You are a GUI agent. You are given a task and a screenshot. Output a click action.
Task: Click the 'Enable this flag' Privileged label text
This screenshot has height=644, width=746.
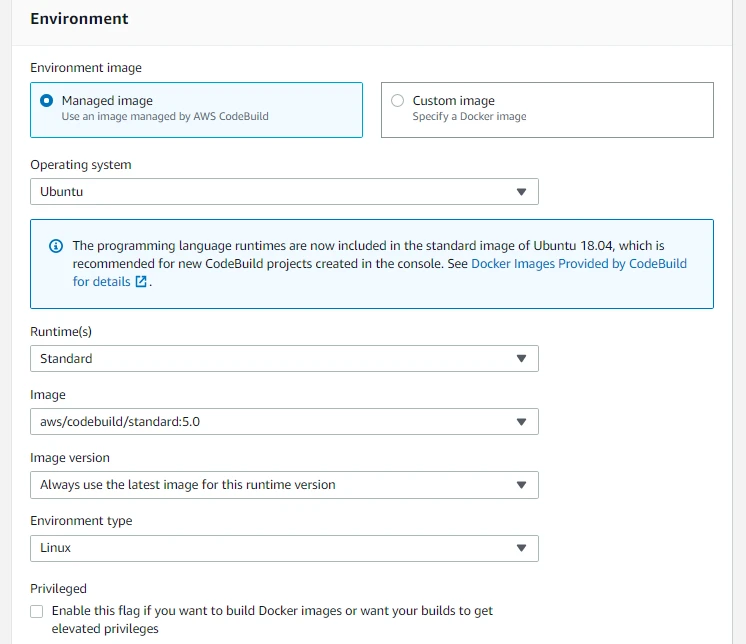(272, 611)
